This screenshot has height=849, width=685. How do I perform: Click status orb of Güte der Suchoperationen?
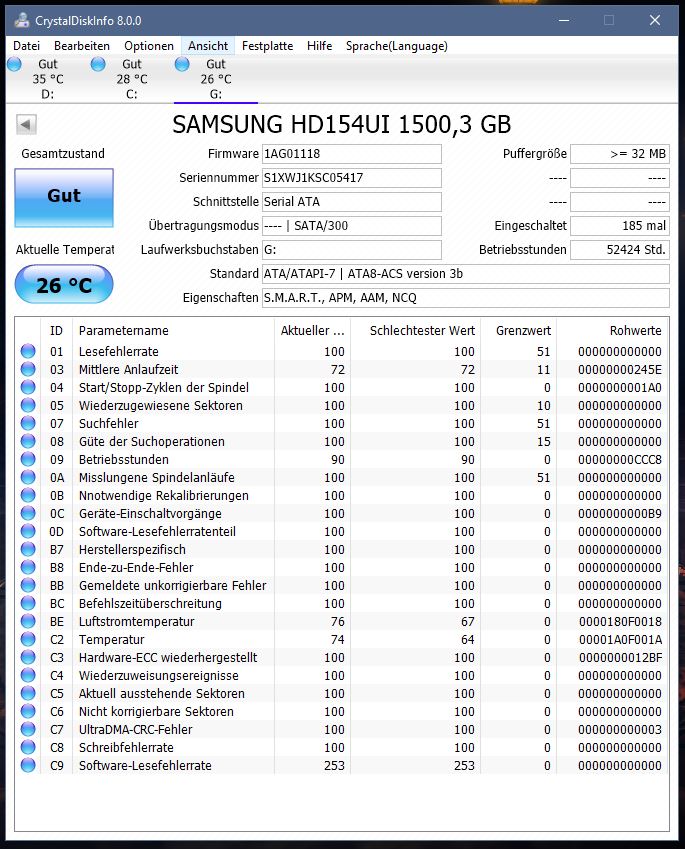(28, 441)
